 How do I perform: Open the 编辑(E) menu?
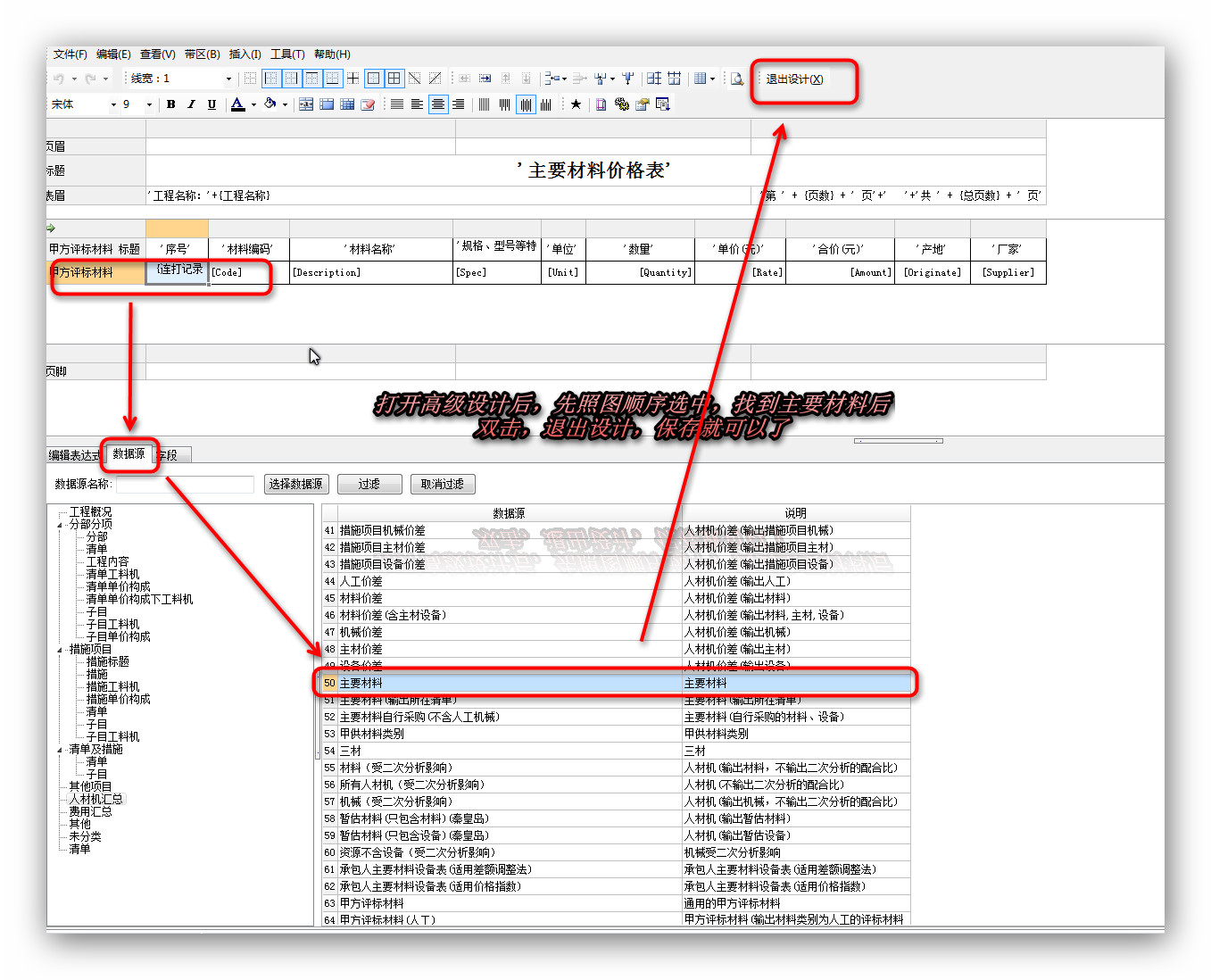(x=113, y=54)
